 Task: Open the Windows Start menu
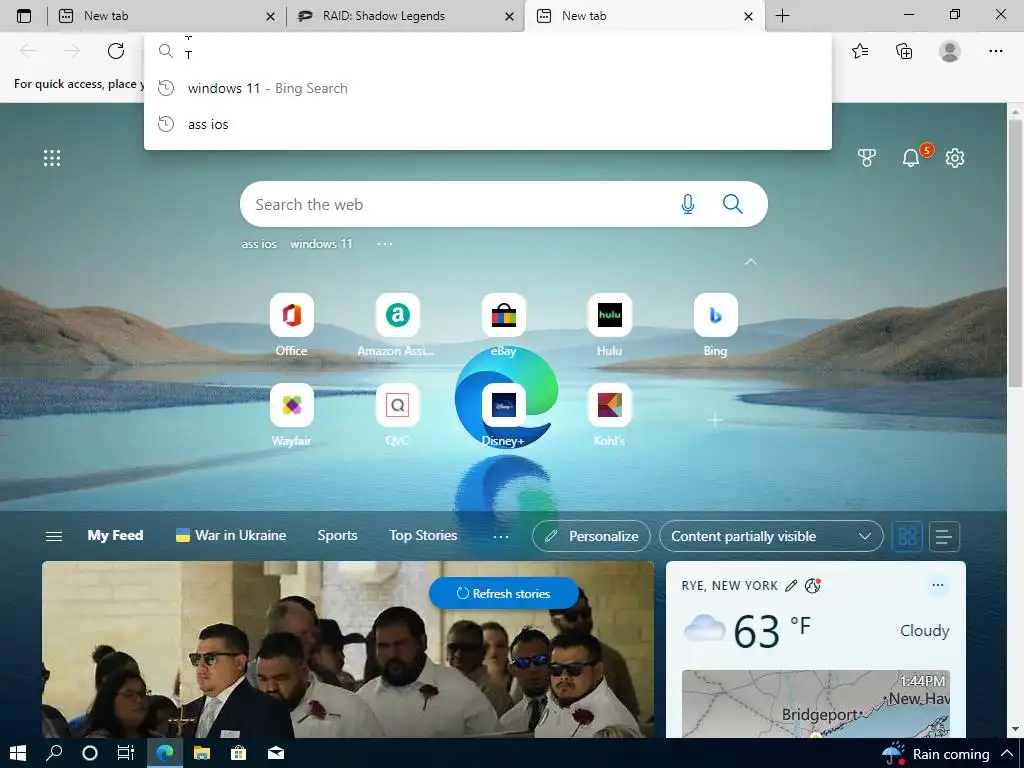pos(18,753)
